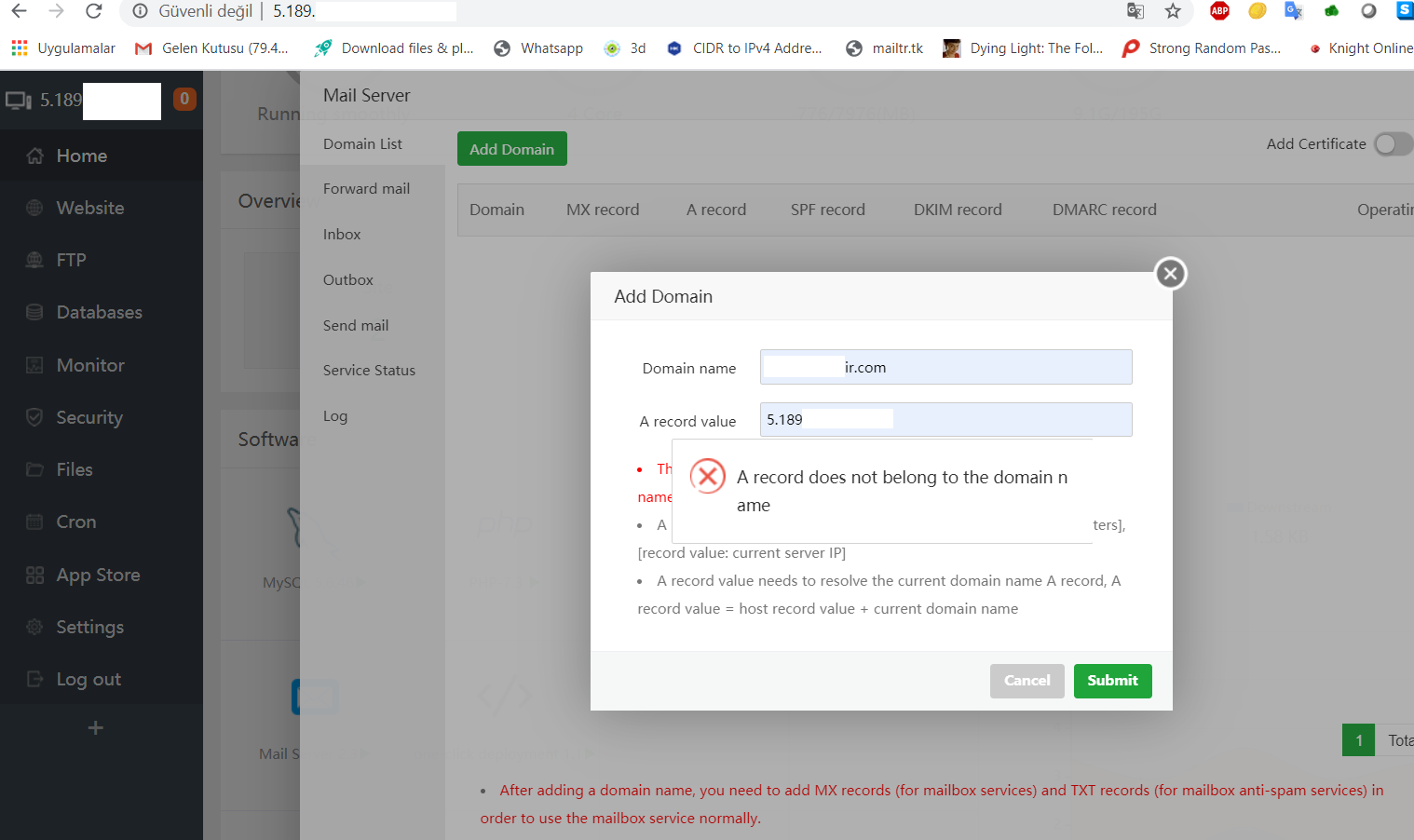Image resolution: width=1414 pixels, height=840 pixels.
Task: Open Files in the sidebar
Action: (x=102, y=470)
